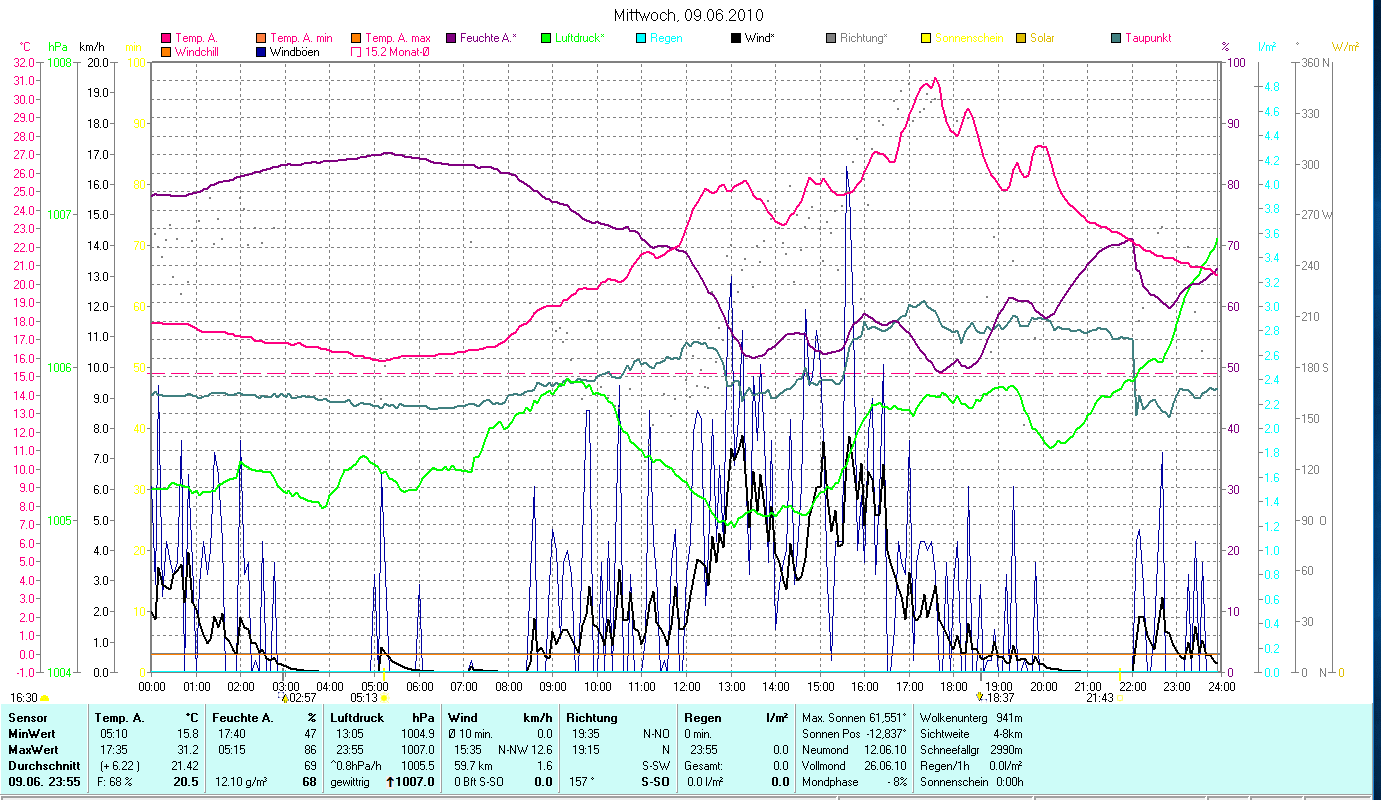Viewport: 1381px width, 800px height.
Task: Click the blue Windböen legend square
Action: click(x=262, y=52)
